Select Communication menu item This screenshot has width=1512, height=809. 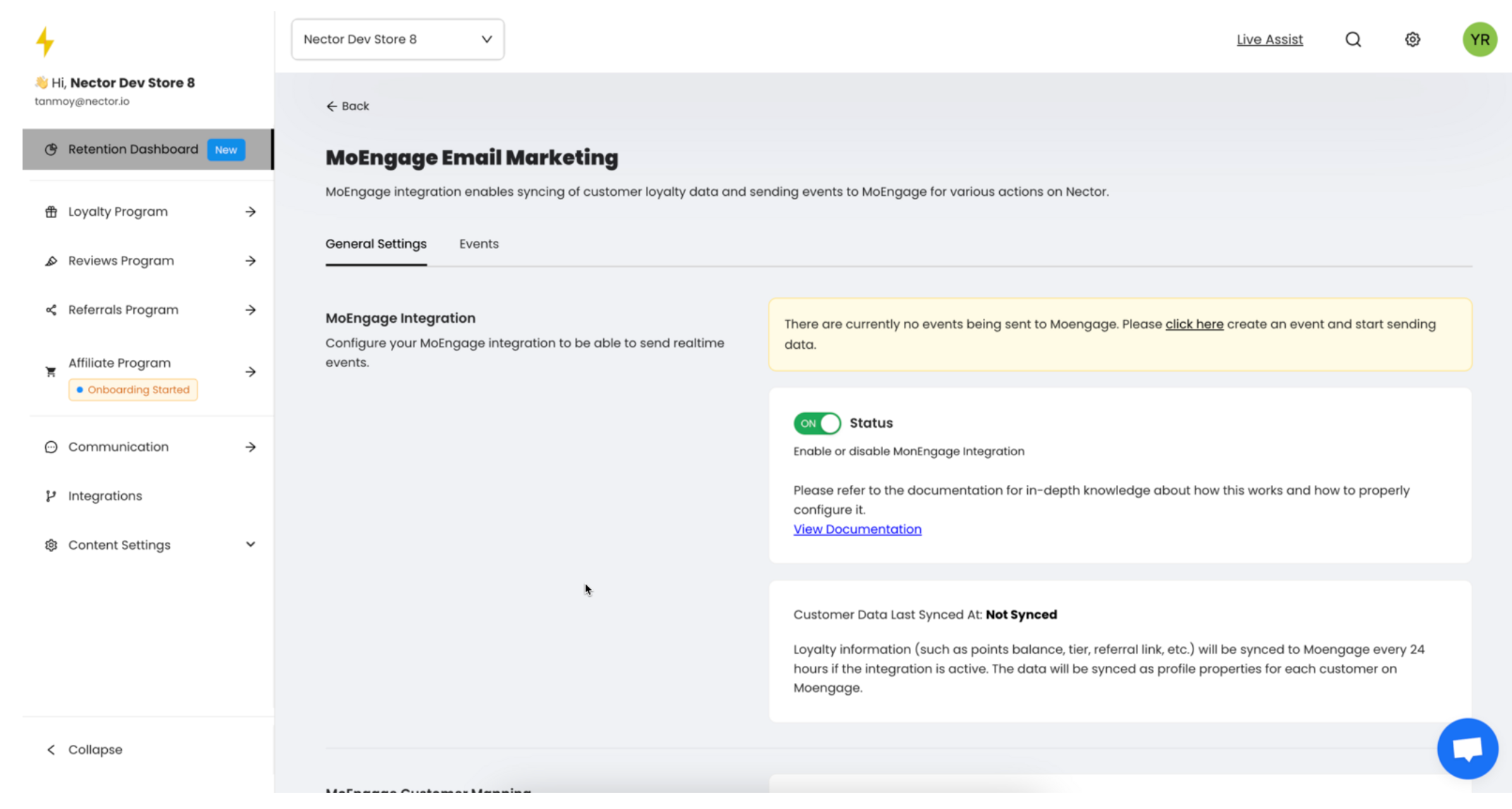click(x=148, y=447)
